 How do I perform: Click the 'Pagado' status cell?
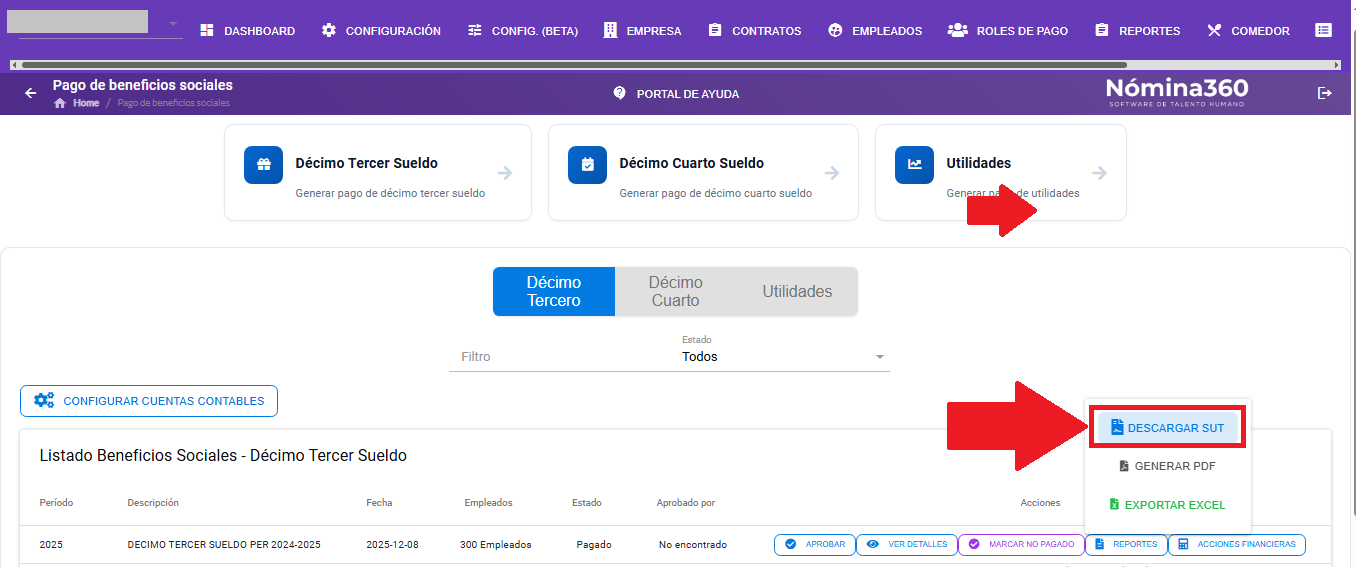594,545
